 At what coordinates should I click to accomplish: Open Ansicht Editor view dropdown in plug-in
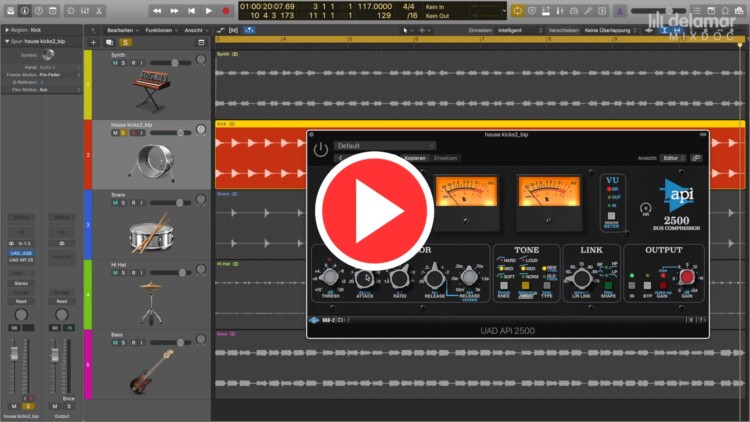click(x=673, y=158)
